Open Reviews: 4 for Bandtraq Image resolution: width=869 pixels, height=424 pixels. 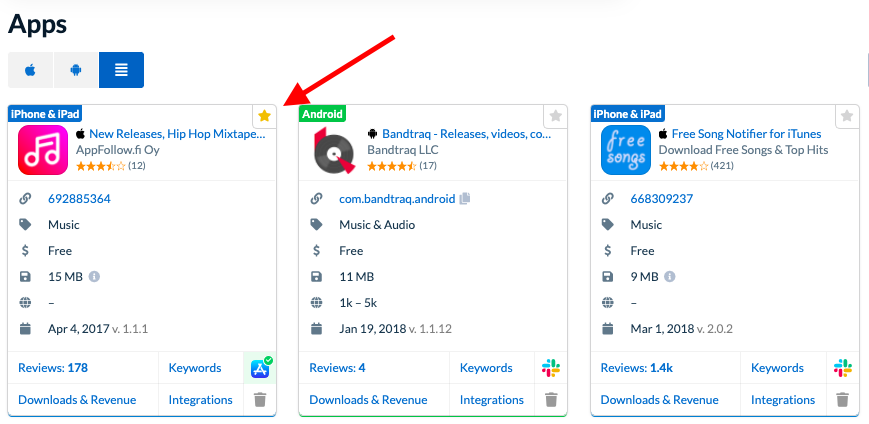(x=337, y=367)
